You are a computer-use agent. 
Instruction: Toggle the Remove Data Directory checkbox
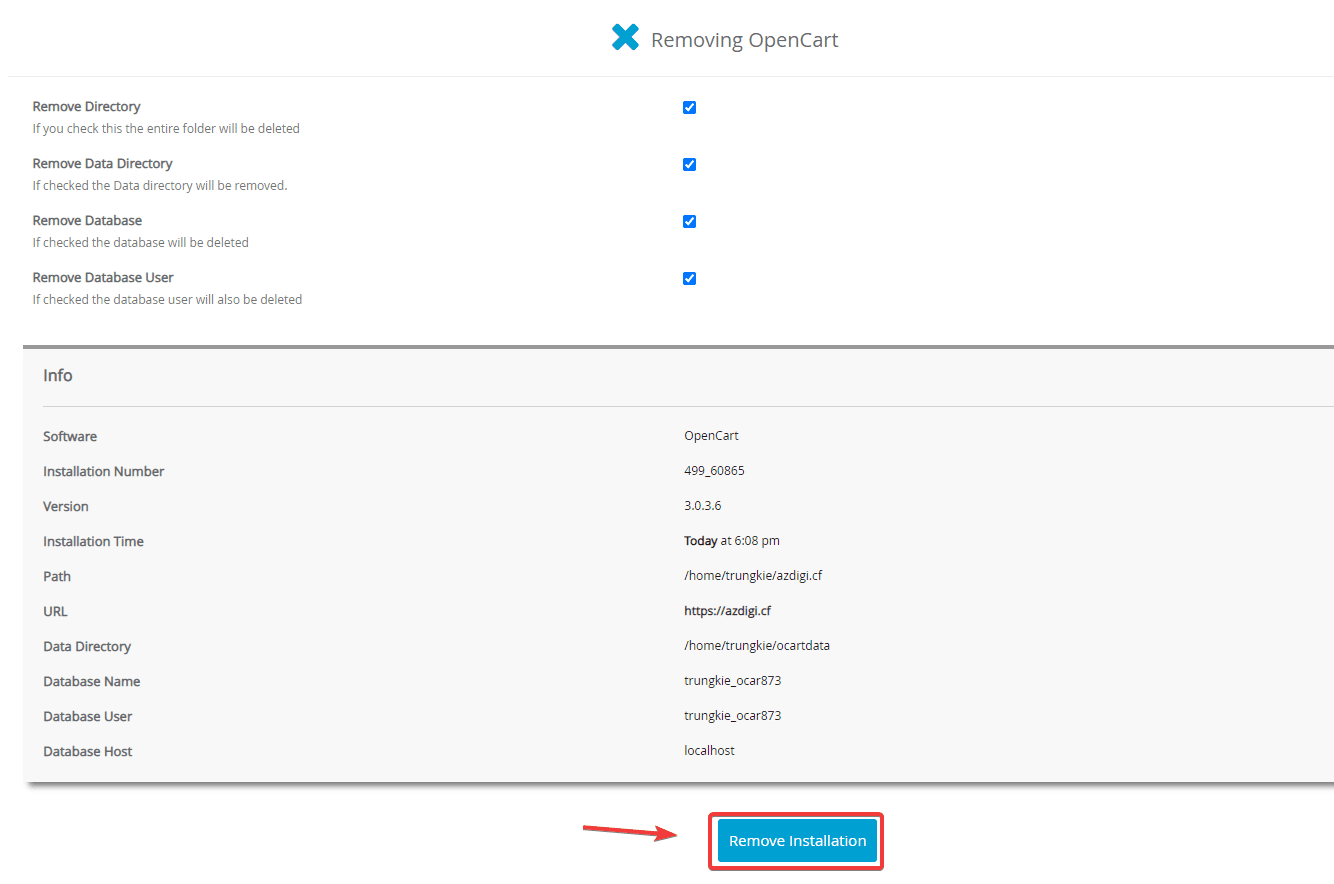click(x=689, y=165)
